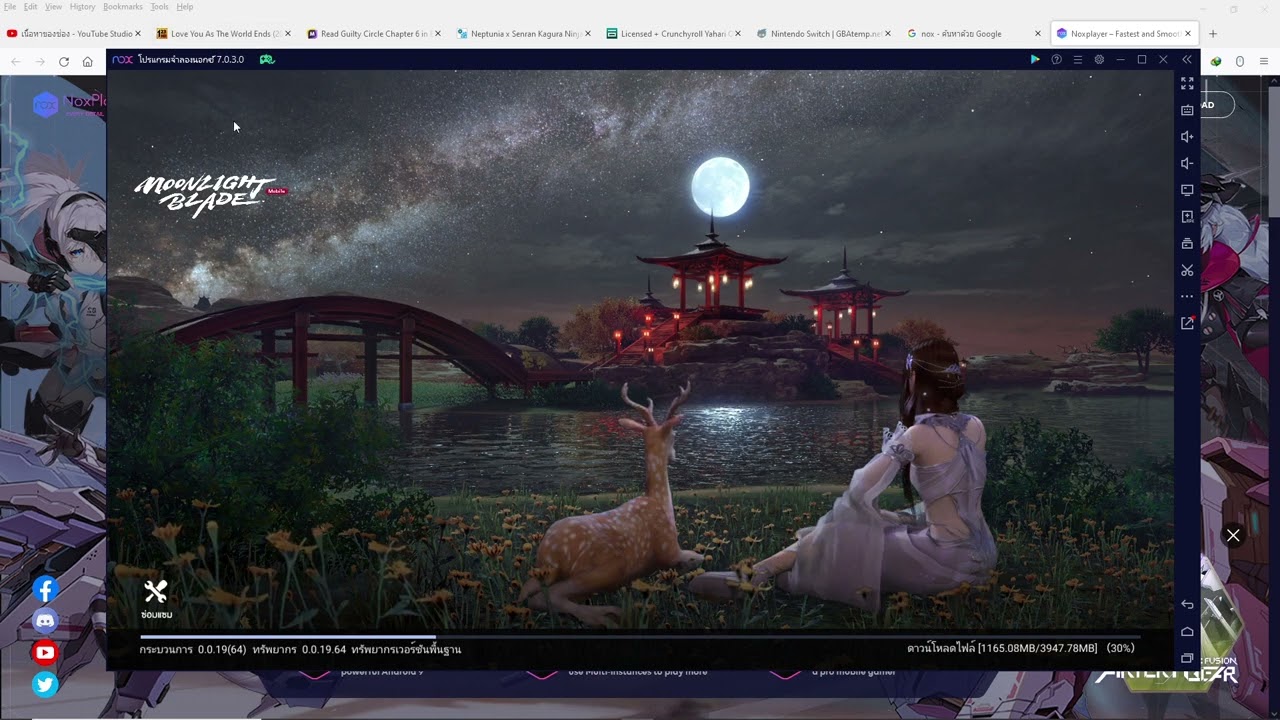
Task: Open browser application hamburger menu
Action: [x=1264, y=61]
